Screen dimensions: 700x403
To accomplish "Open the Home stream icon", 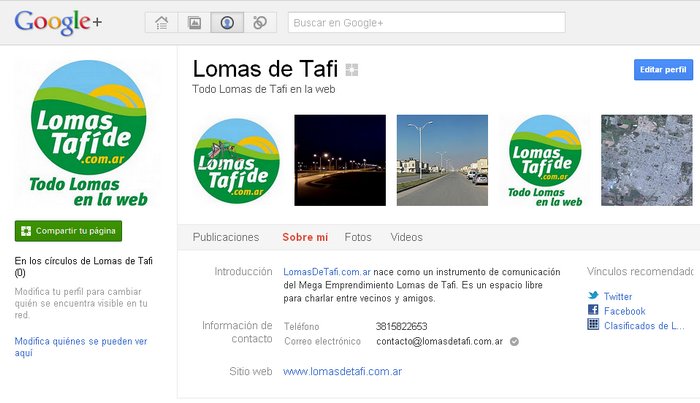I will click(162, 22).
